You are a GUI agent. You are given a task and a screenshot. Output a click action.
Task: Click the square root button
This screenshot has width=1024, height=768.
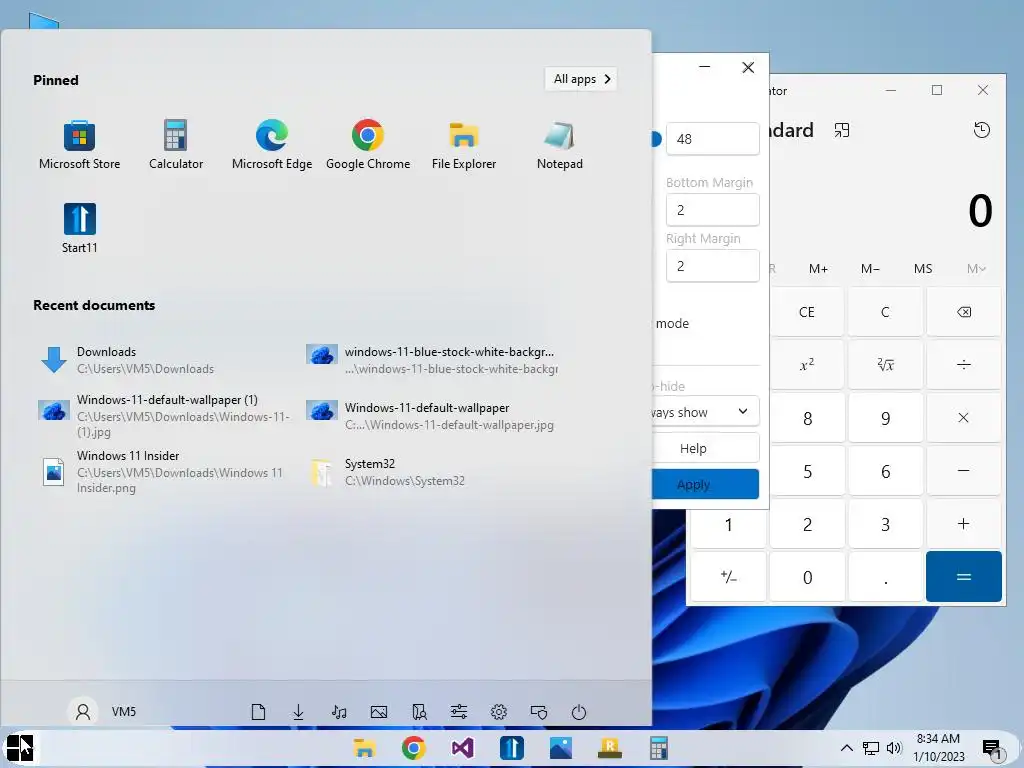[886, 364]
